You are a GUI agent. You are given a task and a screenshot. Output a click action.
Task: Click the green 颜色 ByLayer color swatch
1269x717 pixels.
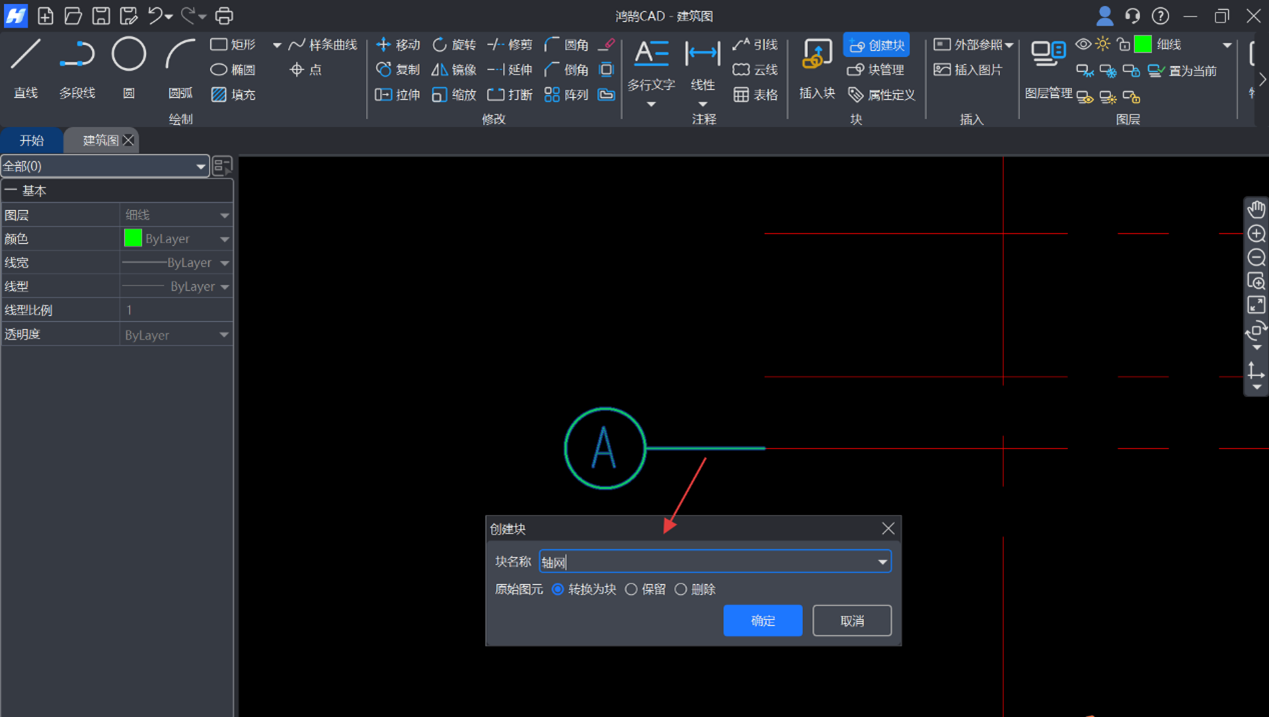click(133, 239)
